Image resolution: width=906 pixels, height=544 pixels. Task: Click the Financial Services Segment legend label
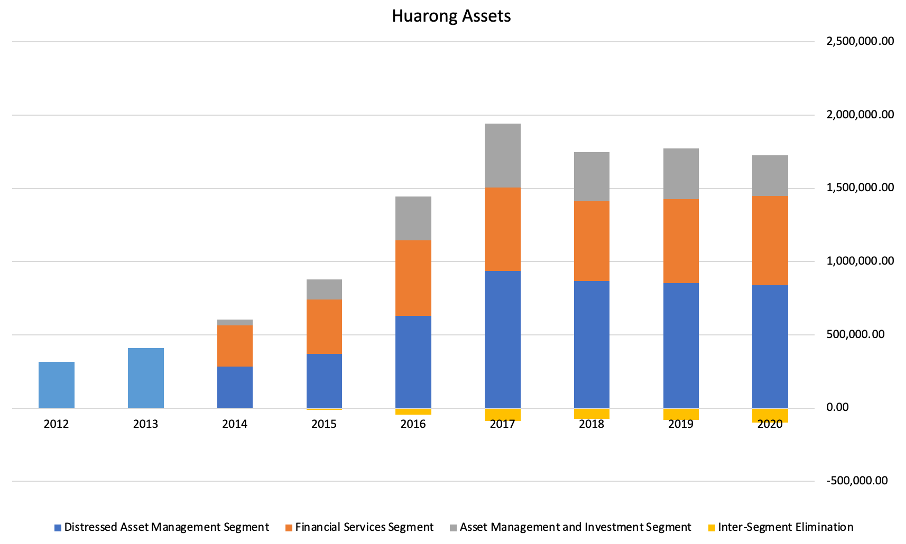[x=364, y=527]
